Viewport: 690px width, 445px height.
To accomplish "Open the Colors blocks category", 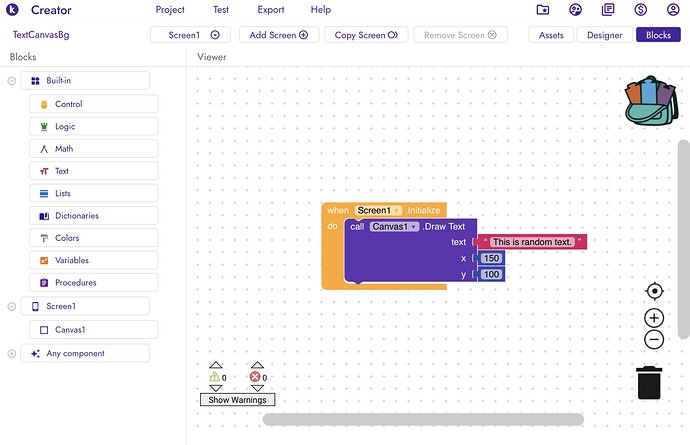I will 94,238.
